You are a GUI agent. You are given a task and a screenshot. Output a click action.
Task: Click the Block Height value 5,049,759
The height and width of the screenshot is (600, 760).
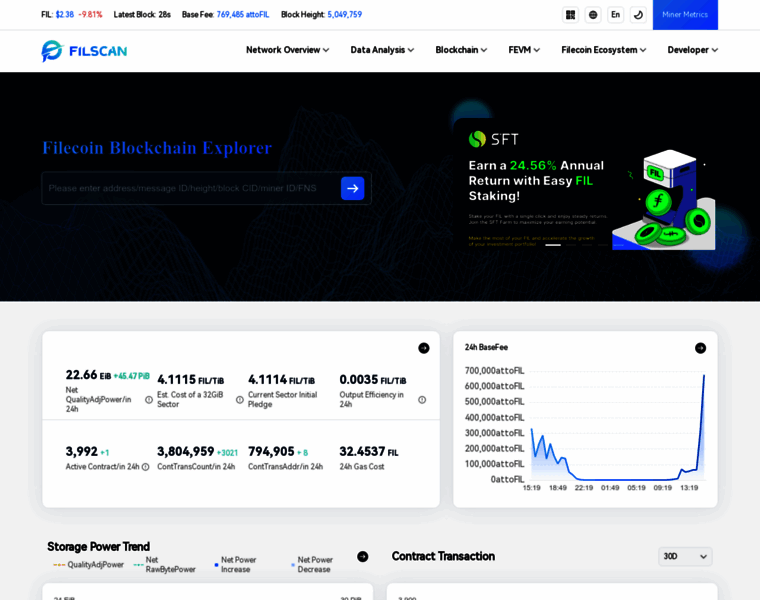click(x=345, y=15)
